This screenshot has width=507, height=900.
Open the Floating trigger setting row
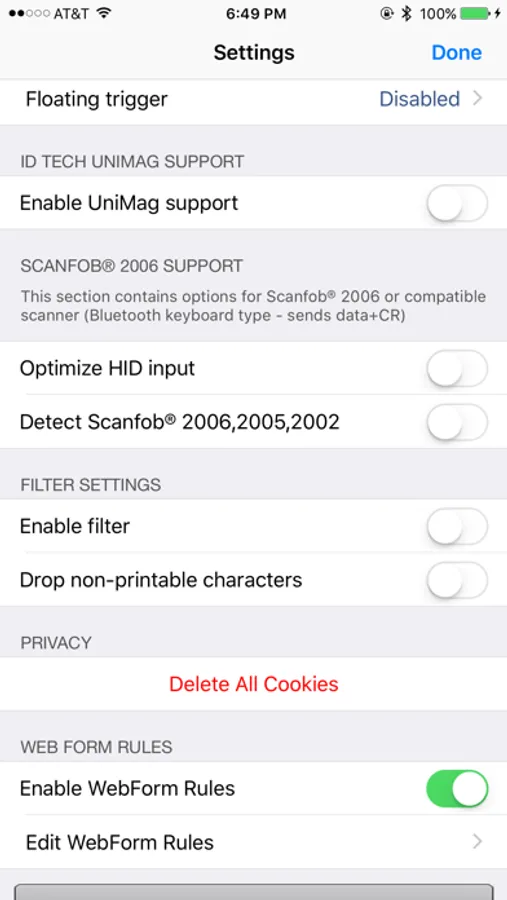pos(253,100)
